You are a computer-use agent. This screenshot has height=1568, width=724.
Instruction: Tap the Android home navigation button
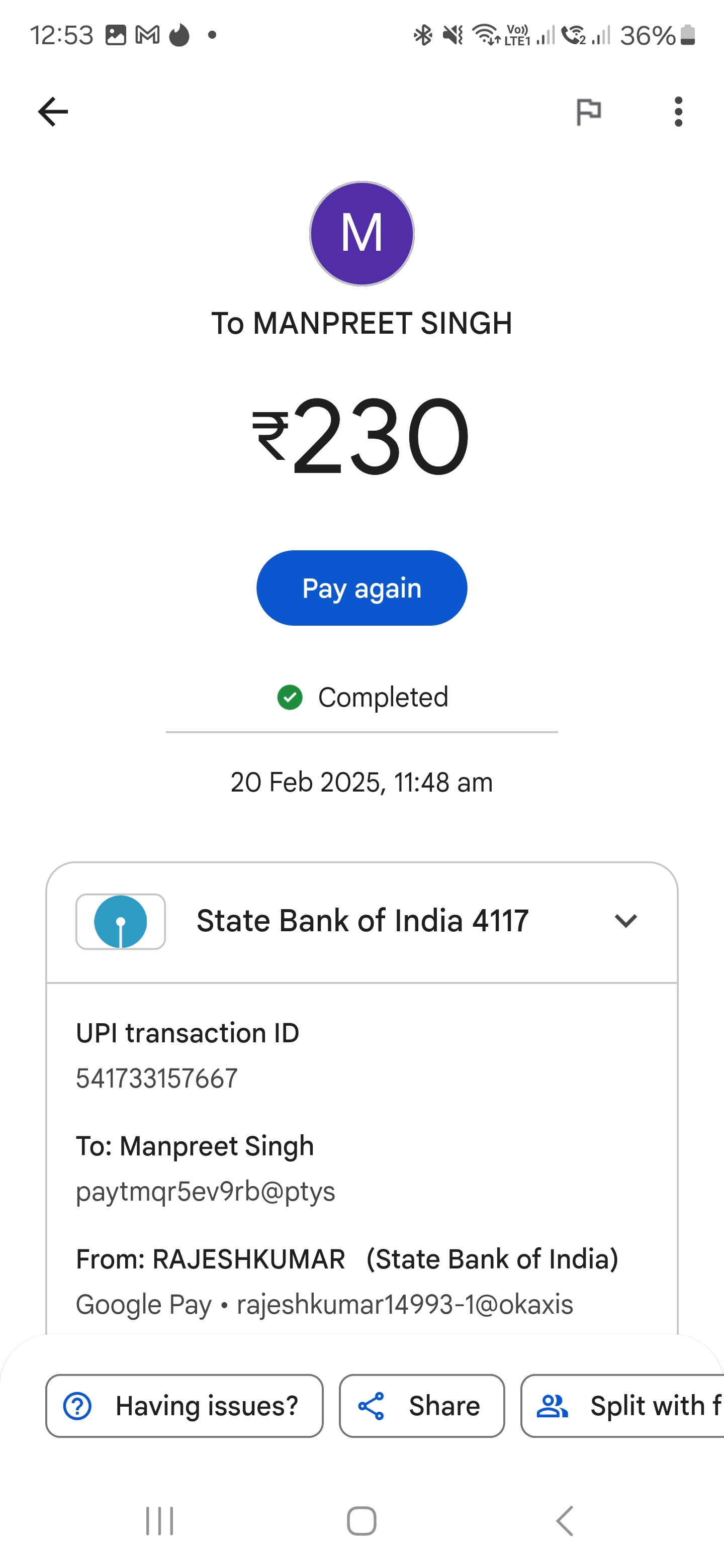[x=361, y=1521]
